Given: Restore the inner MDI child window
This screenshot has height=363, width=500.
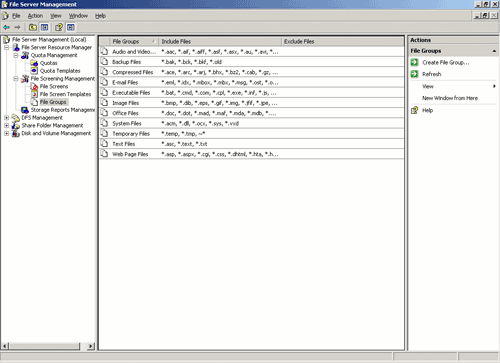Looking at the screenshot, I should 485,16.
